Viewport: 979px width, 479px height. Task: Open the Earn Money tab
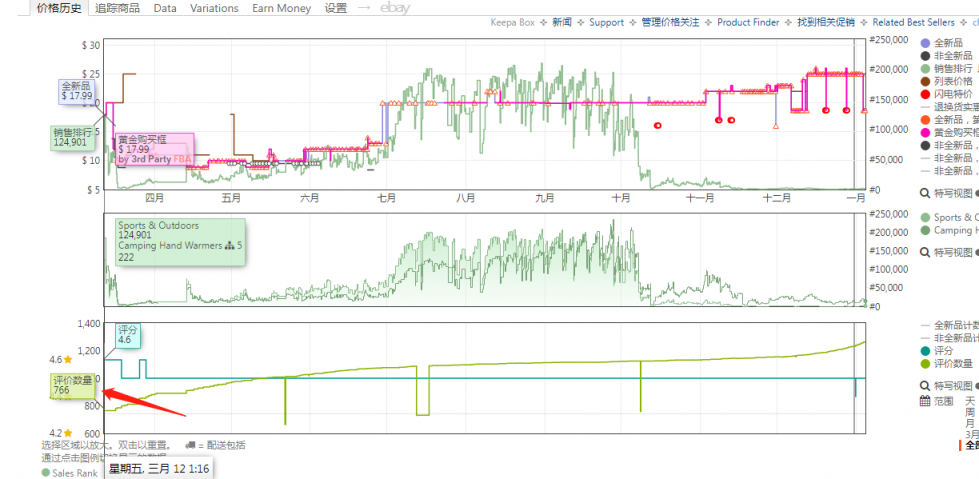[x=282, y=8]
